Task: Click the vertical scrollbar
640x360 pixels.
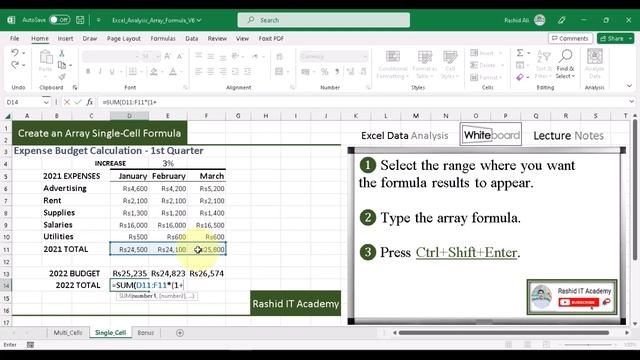Action: pos(635,190)
